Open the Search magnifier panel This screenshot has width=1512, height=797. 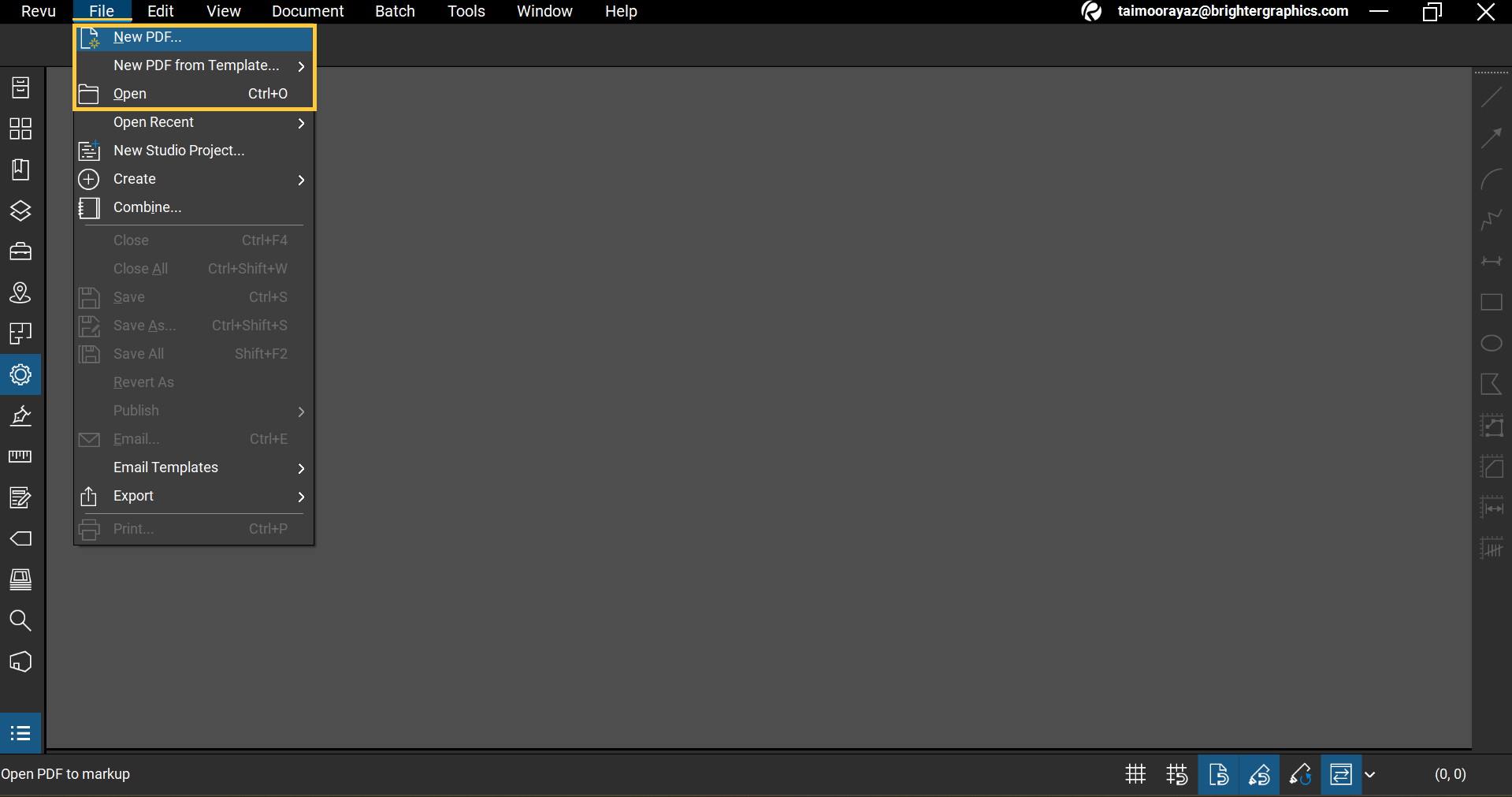pos(20,620)
